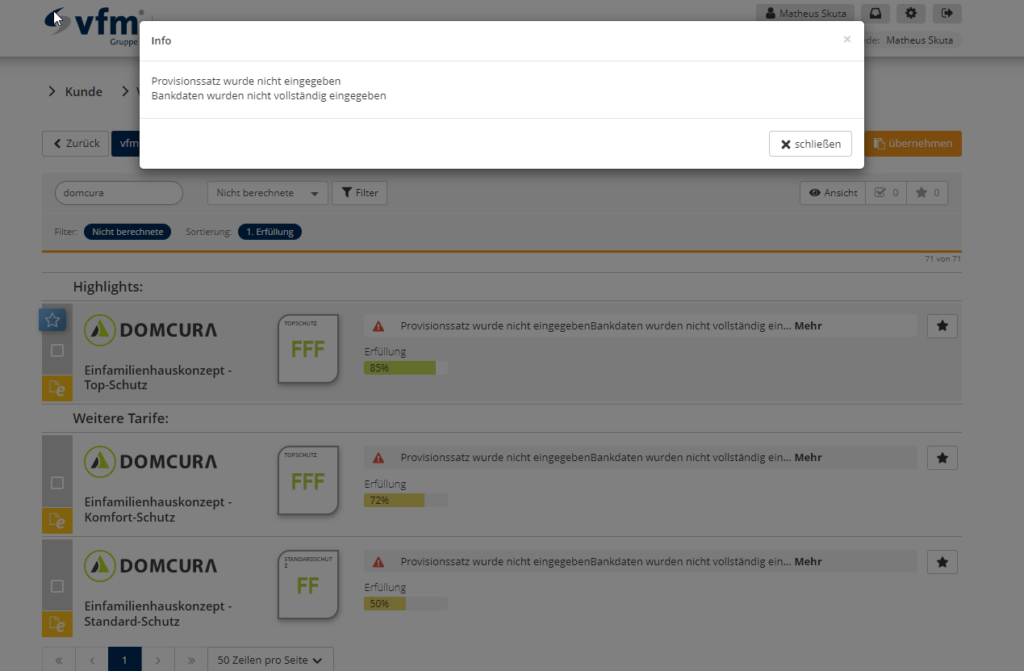Click the Domcura logo in Top-Schutz row

click(x=150, y=330)
